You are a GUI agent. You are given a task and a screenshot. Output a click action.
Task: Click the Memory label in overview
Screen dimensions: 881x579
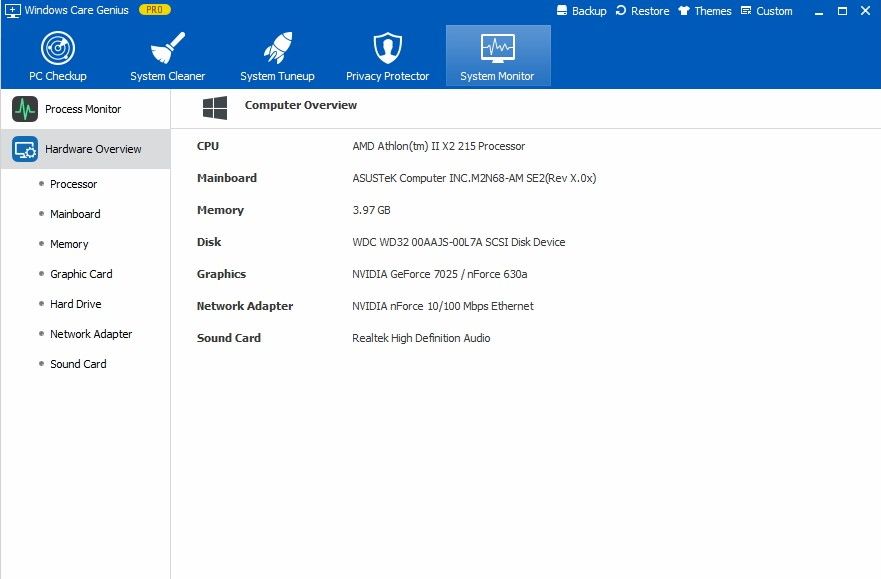[220, 210]
